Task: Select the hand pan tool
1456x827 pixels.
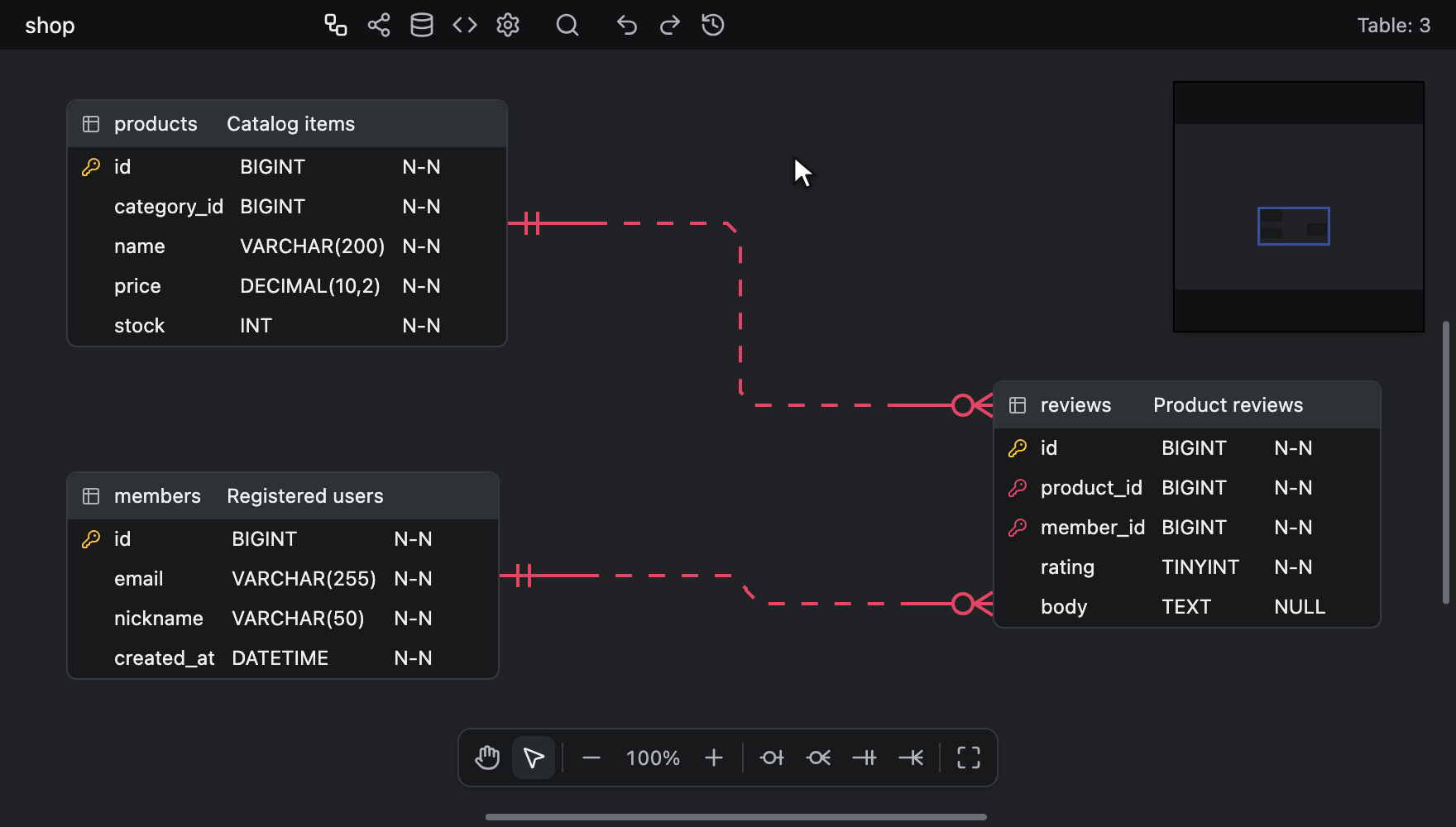Action: (487, 758)
